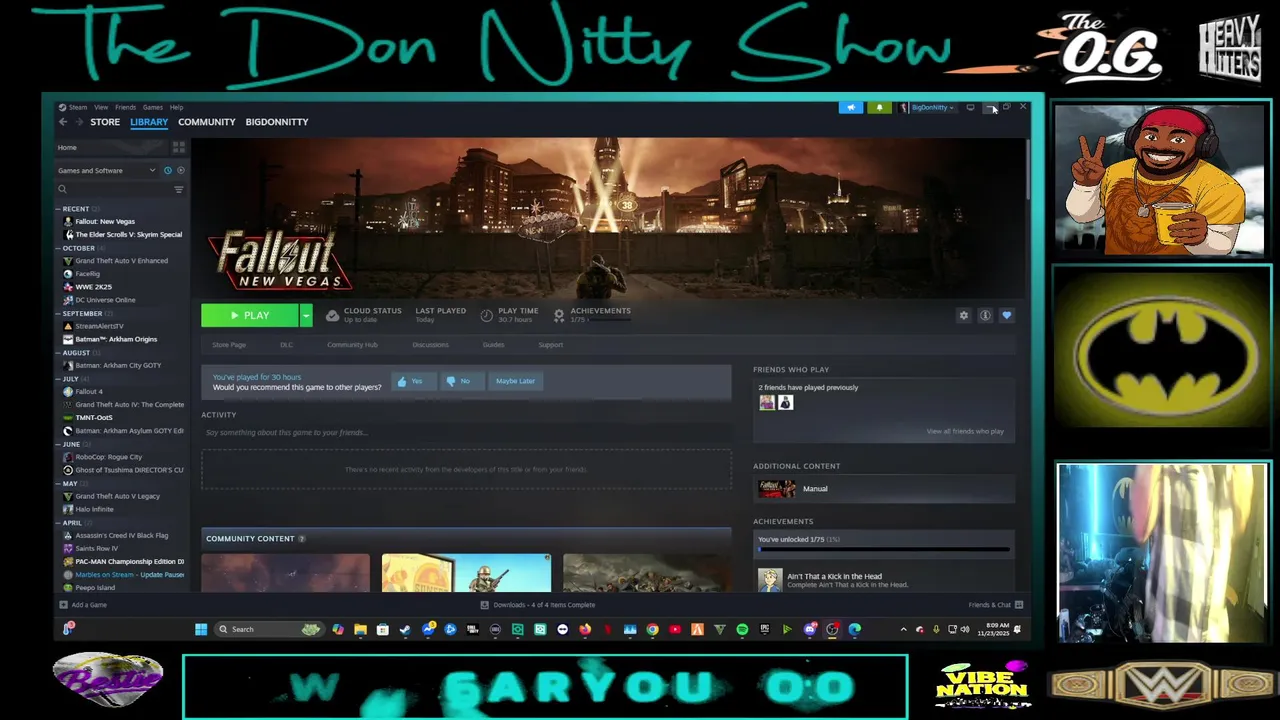Open Steam icon in the Windows taskbar
Viewport: 1280px width, 720px height.
tap(405, 629)
